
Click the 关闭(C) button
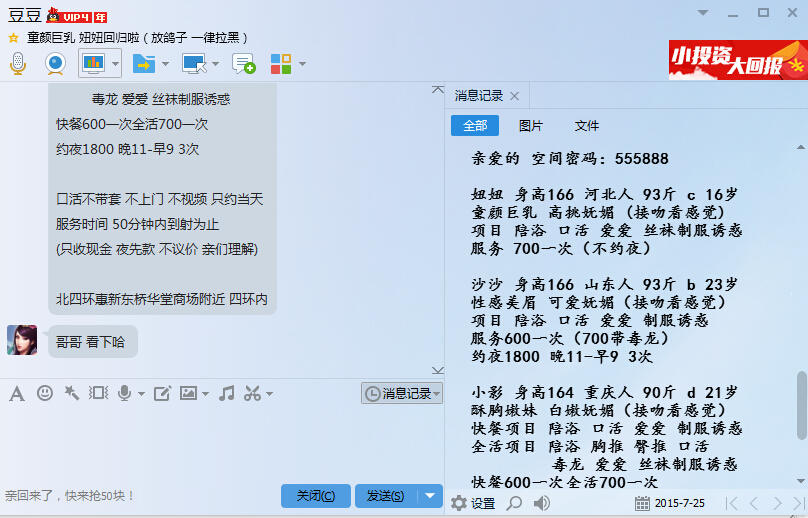(x=316, y=496)
